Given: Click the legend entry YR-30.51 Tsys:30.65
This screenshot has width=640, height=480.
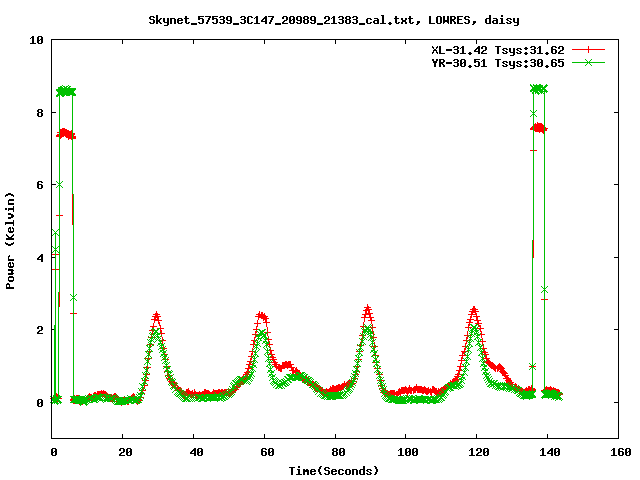Looking at the screenshot, I should [x=498, y=63].
